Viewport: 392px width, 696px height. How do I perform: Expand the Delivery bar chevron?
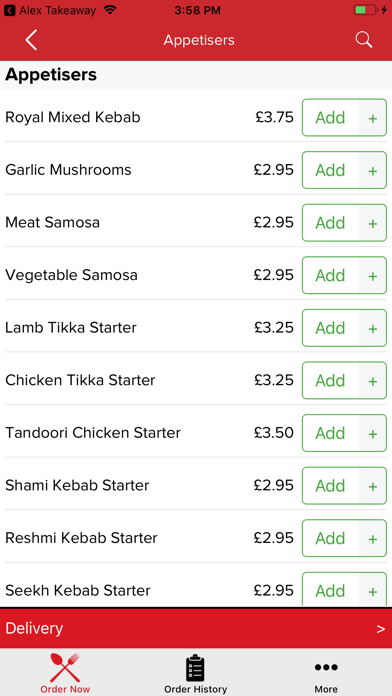pos(381,629)
